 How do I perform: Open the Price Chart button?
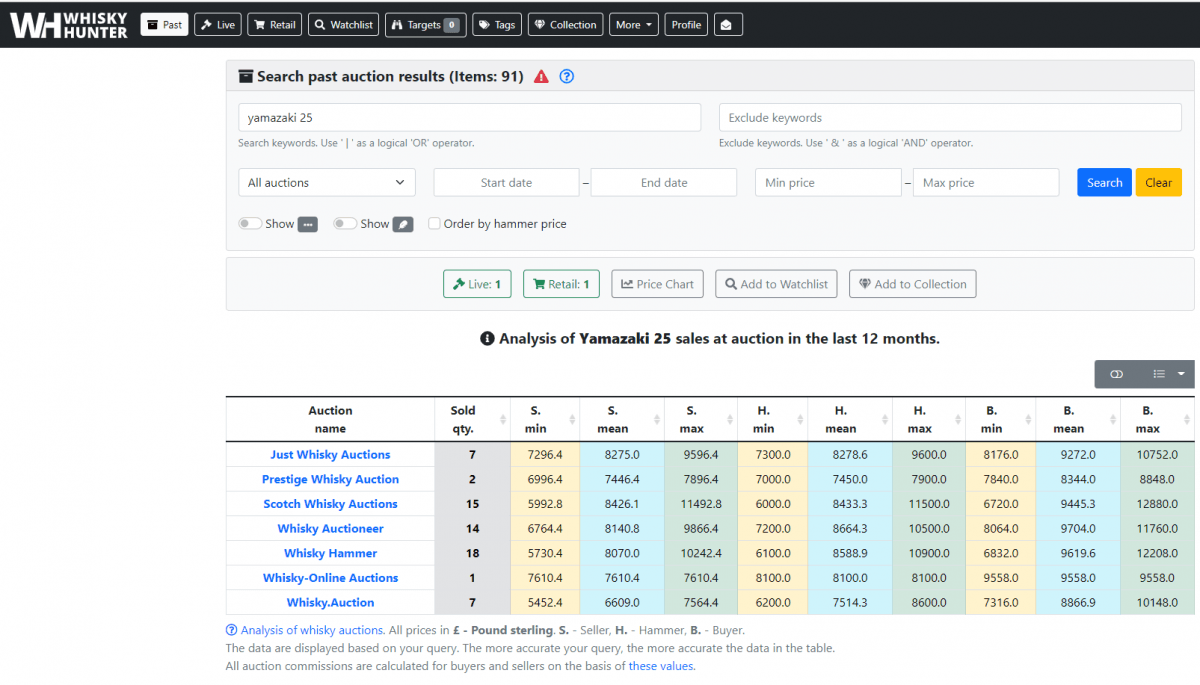[x=657, y=284]
